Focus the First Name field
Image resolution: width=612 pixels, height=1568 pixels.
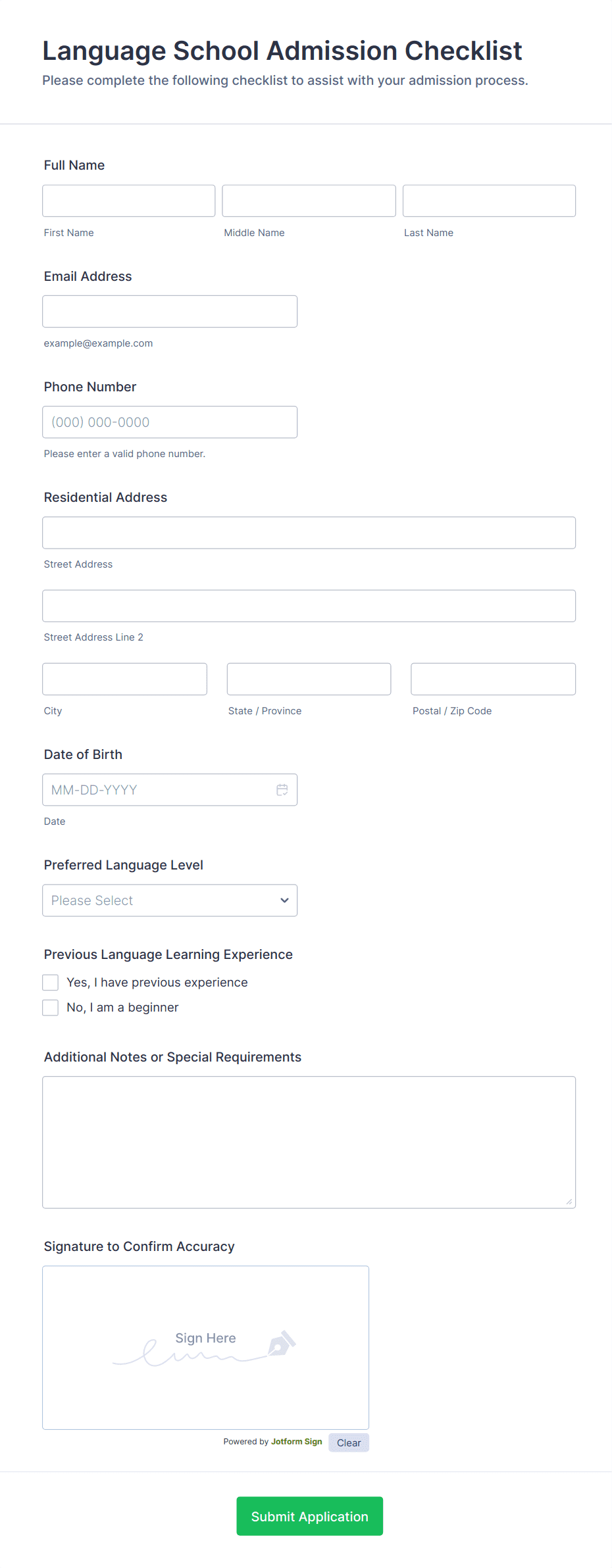pyautogui.click(x=129, y=201)
